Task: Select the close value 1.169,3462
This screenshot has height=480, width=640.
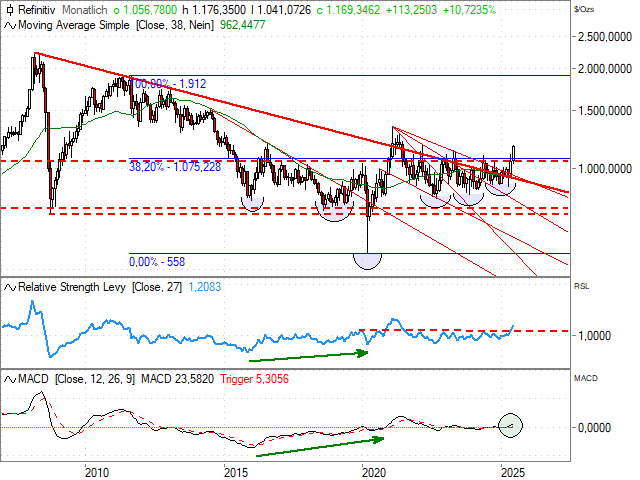Action: click(349, 10)
